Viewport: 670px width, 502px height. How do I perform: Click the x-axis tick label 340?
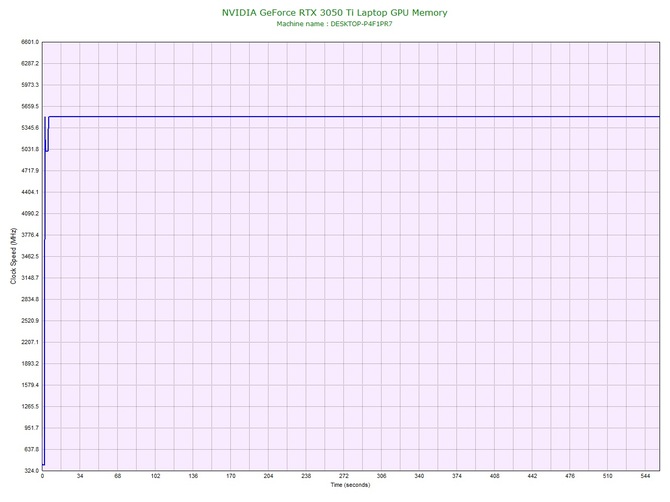[x=419, y=476]
